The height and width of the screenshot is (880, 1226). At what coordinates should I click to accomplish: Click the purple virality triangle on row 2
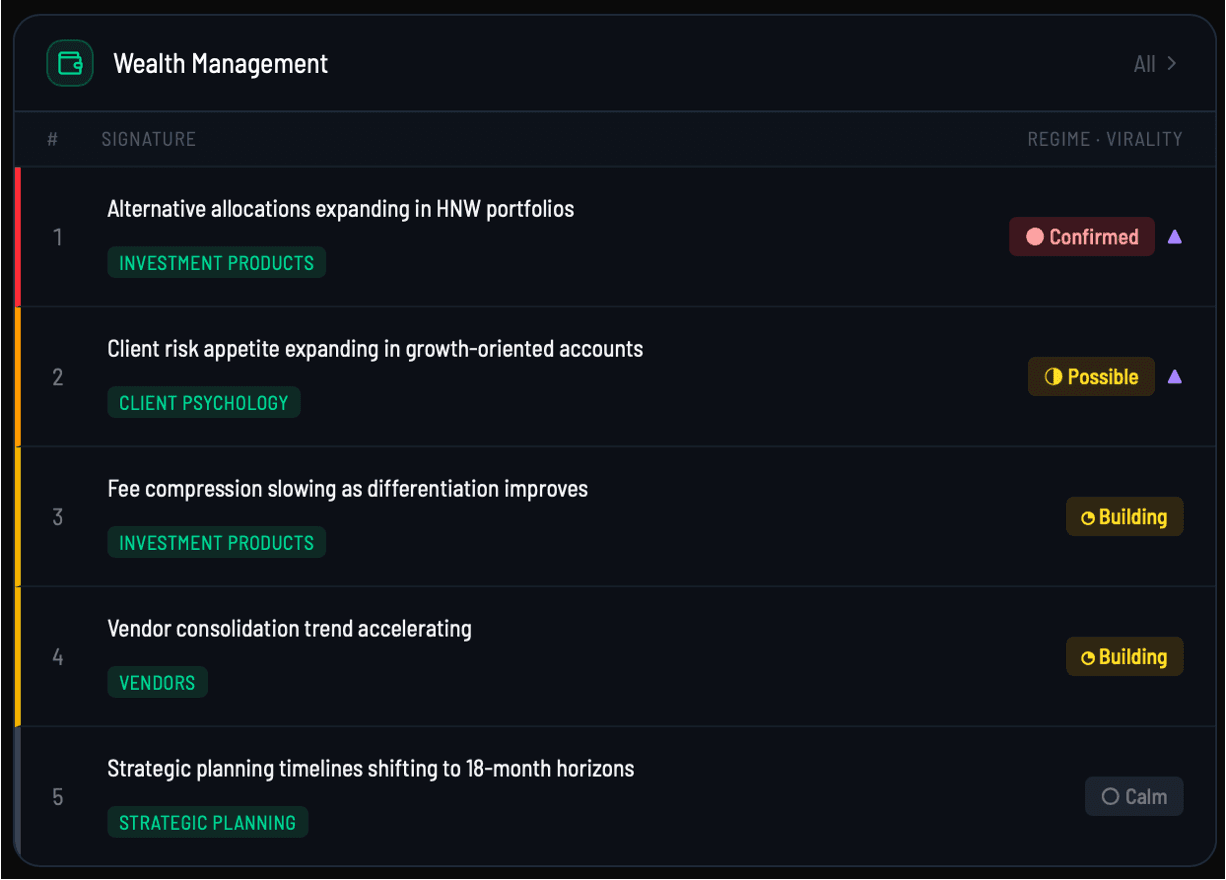coord(1175,377)
